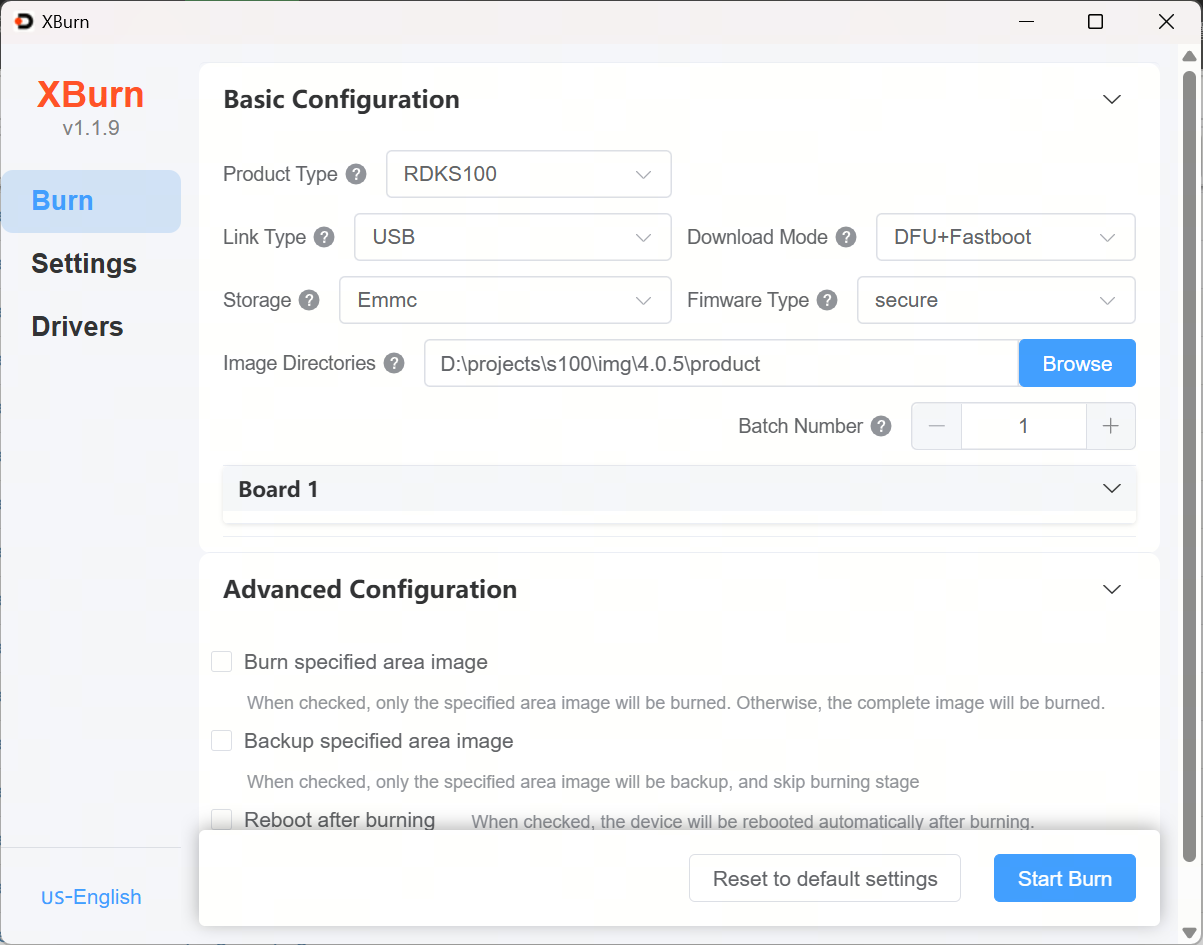Open the DFU+Fastboot Download Mode dropdown
This screenshot has height=945, width=1203.
1005,237
